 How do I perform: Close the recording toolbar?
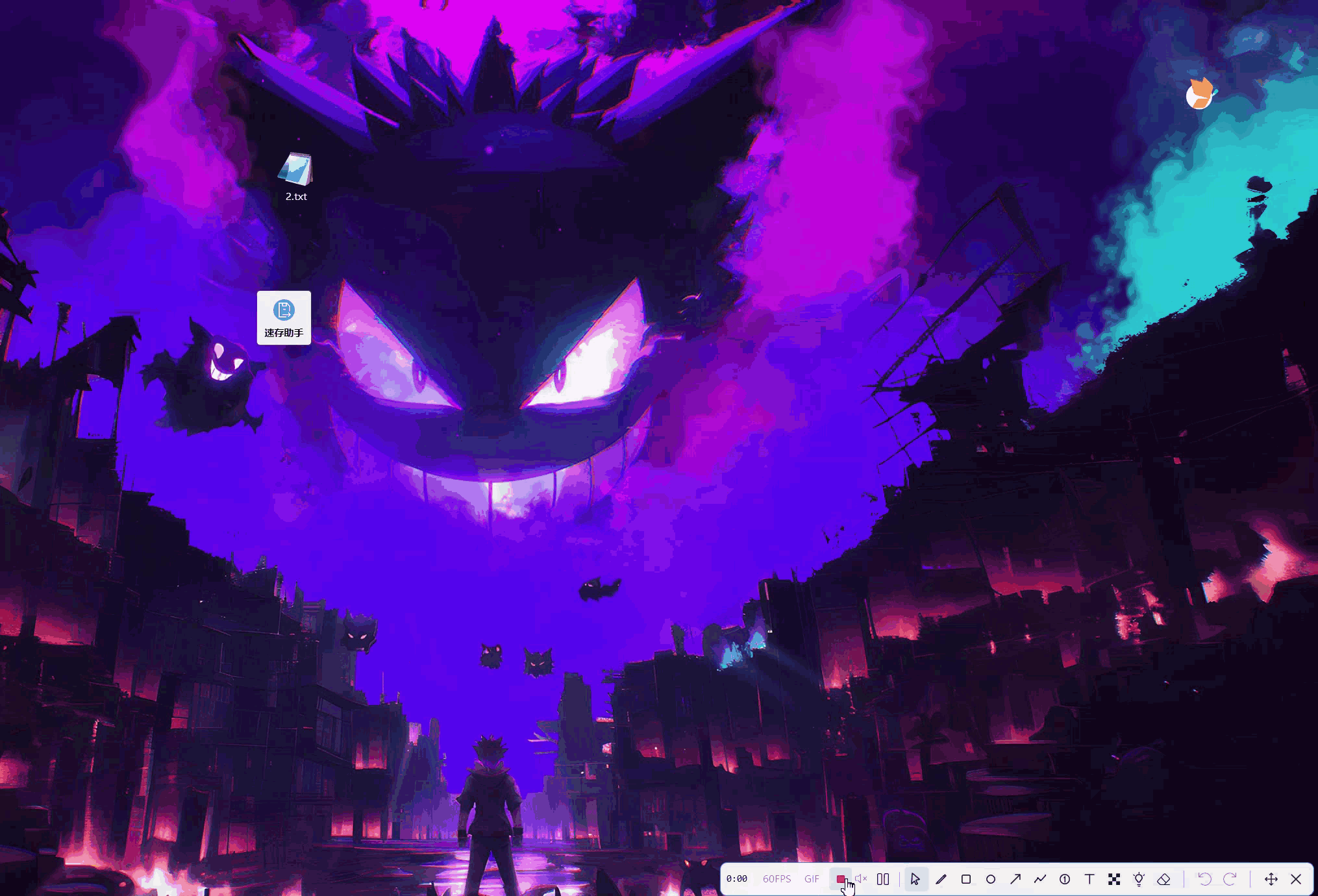1296,879
